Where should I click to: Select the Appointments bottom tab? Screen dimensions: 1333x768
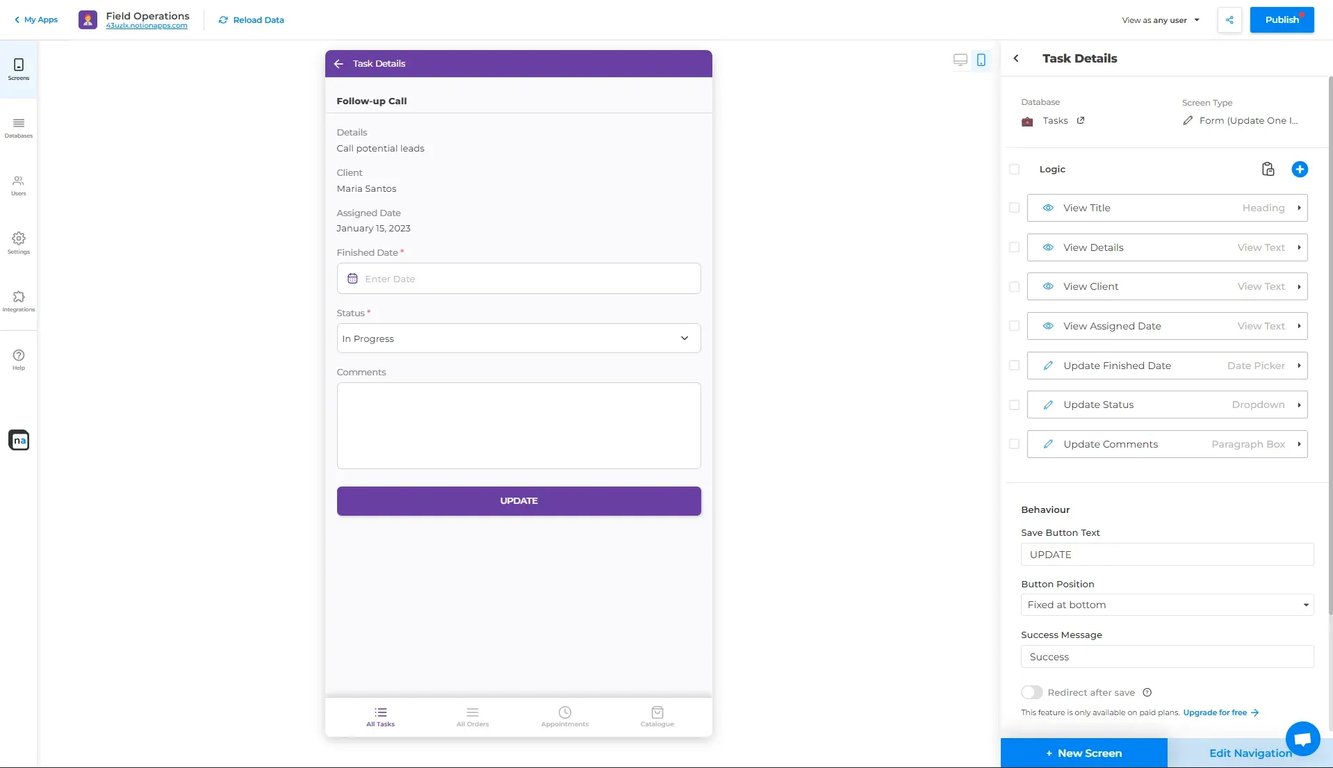pos(565,717)
